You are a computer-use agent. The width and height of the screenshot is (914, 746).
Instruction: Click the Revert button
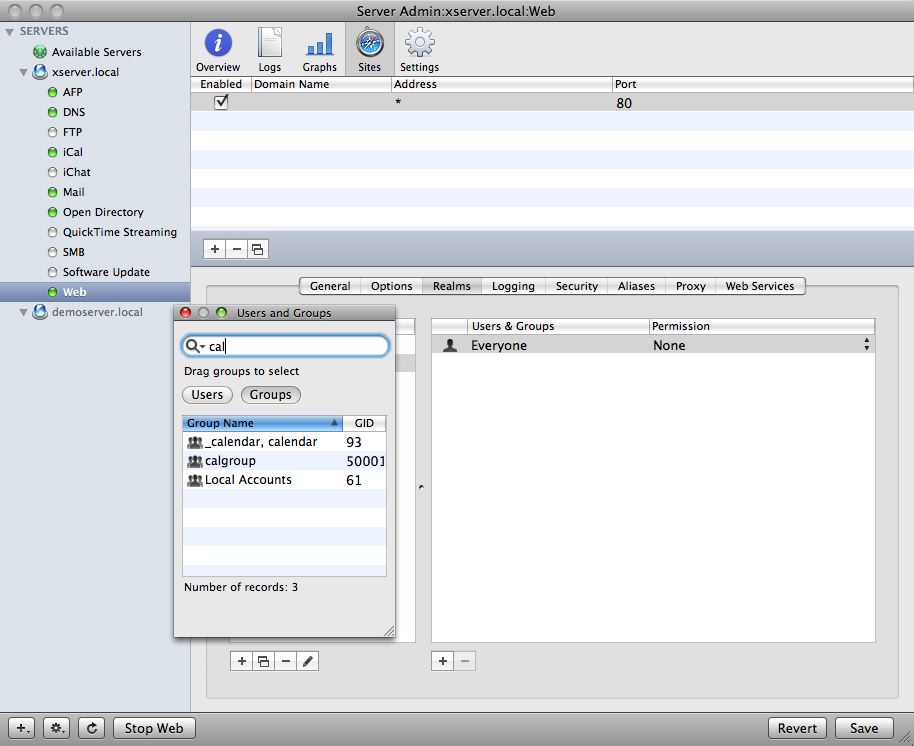(797, 728)
